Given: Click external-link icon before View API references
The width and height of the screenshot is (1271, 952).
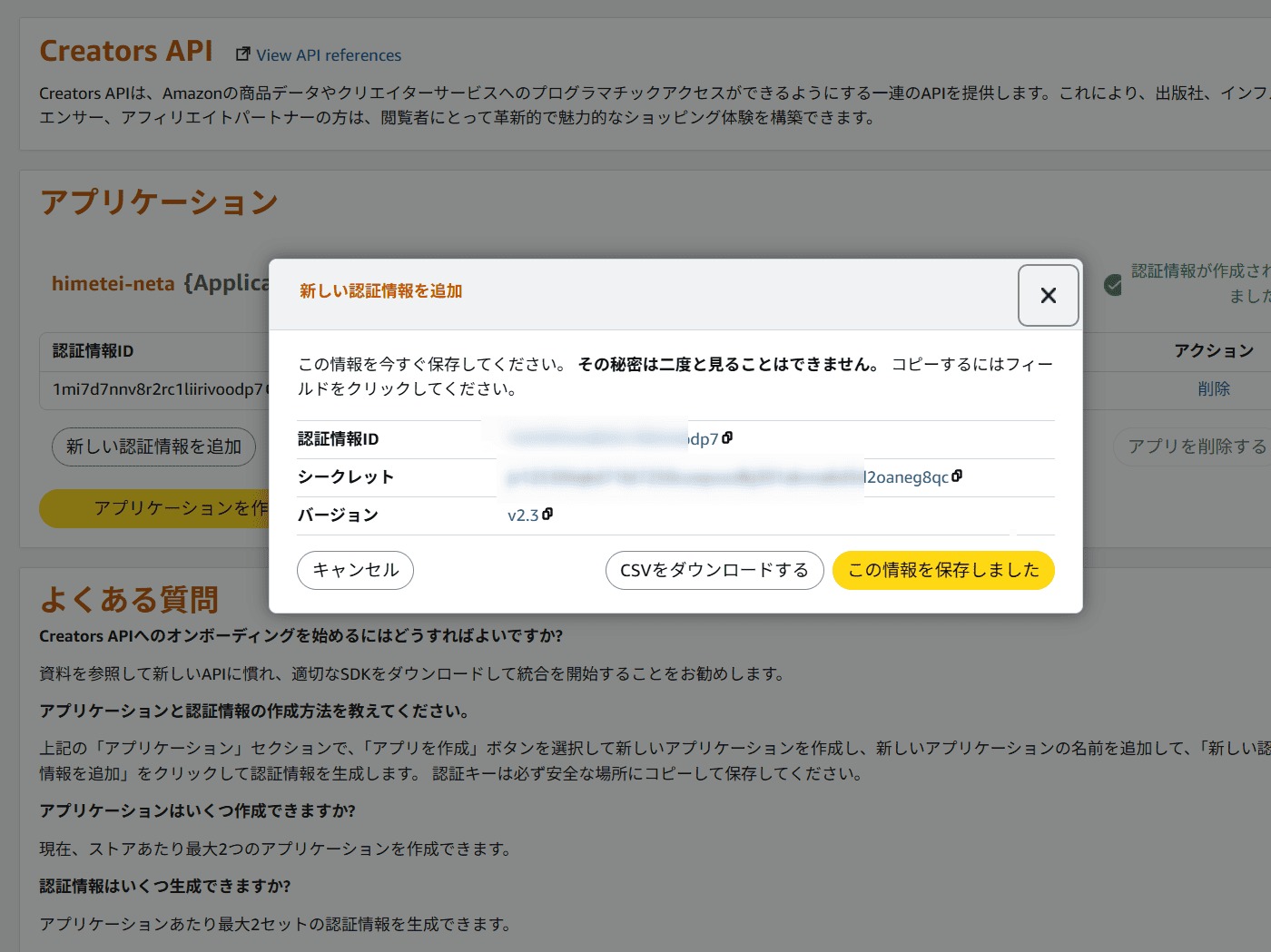Looking at the screenshot, I should [x=242, y=54].
